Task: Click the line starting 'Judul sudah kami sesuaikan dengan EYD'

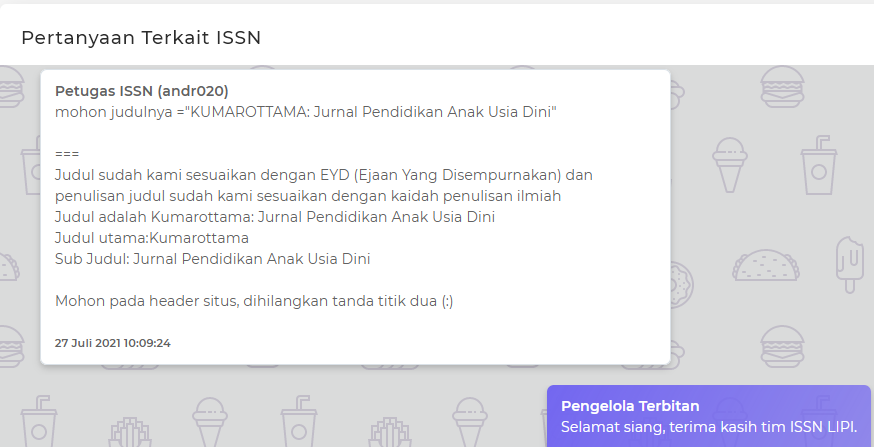Action: (323, 175)
